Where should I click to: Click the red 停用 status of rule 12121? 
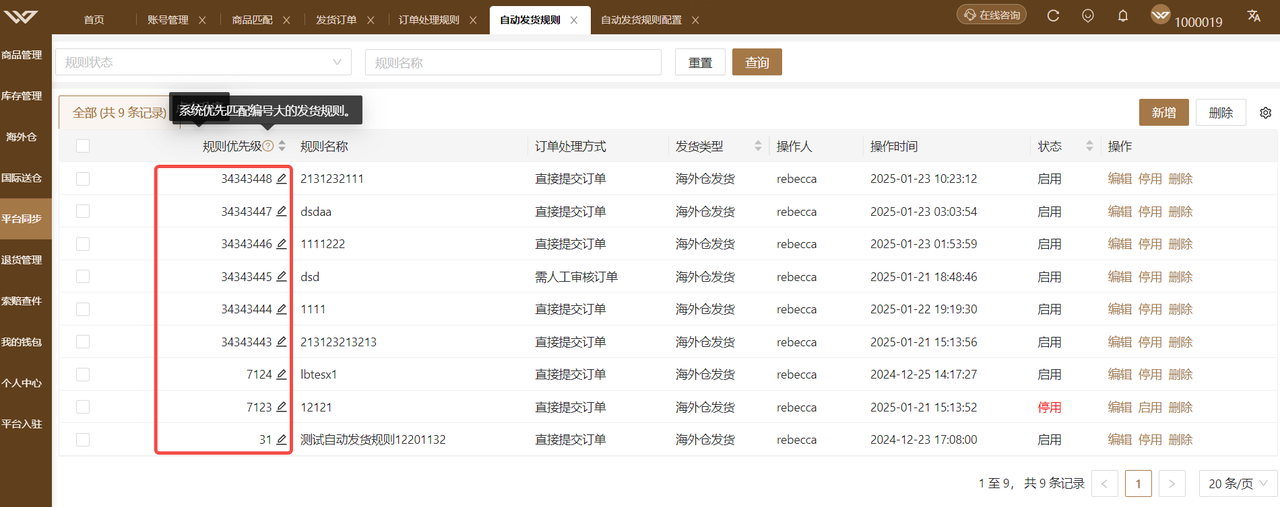click(x=1049, y=407)
